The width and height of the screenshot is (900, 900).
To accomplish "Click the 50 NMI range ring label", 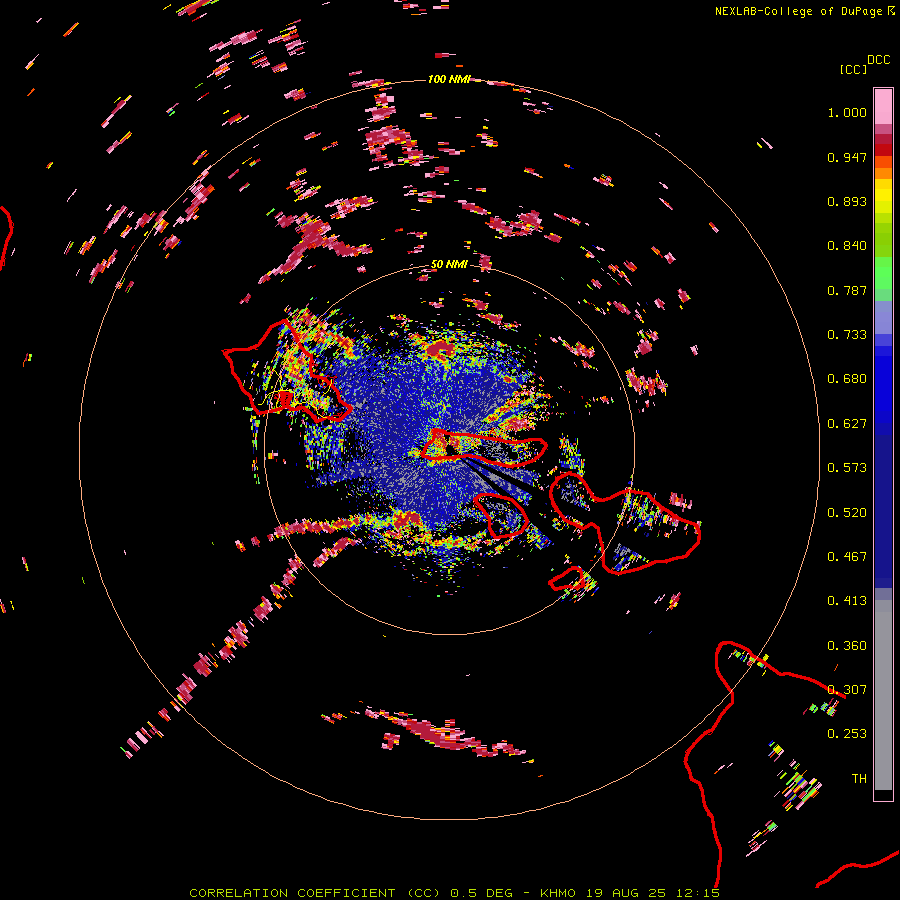I will (449, 264).
